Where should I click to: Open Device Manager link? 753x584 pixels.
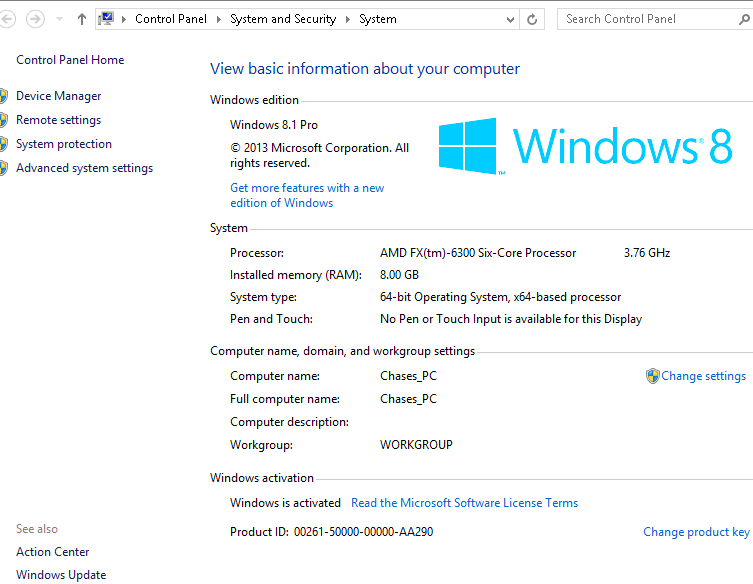tap(59, 96)
